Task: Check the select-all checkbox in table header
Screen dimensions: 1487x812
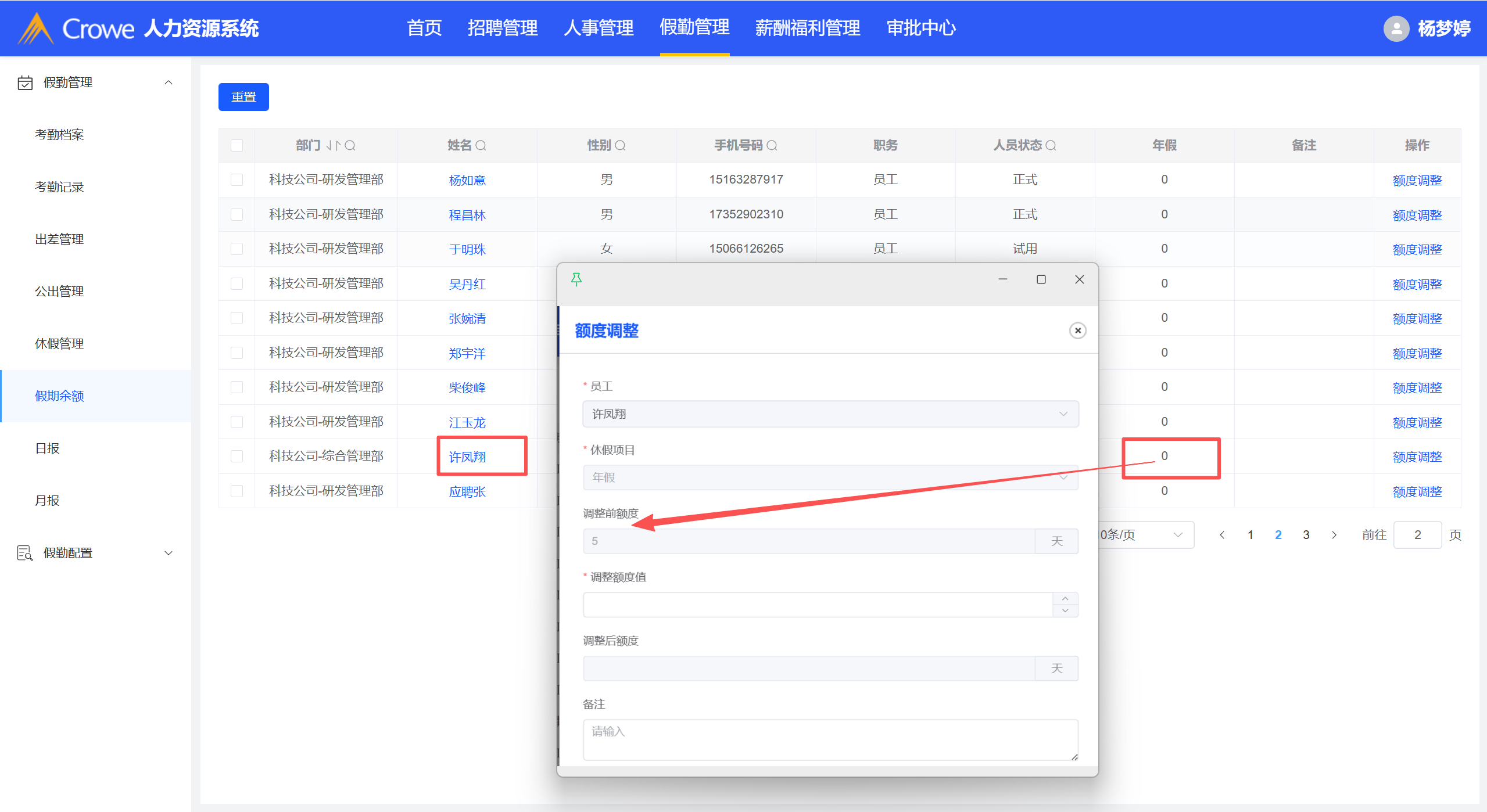Action: point(237,145)
